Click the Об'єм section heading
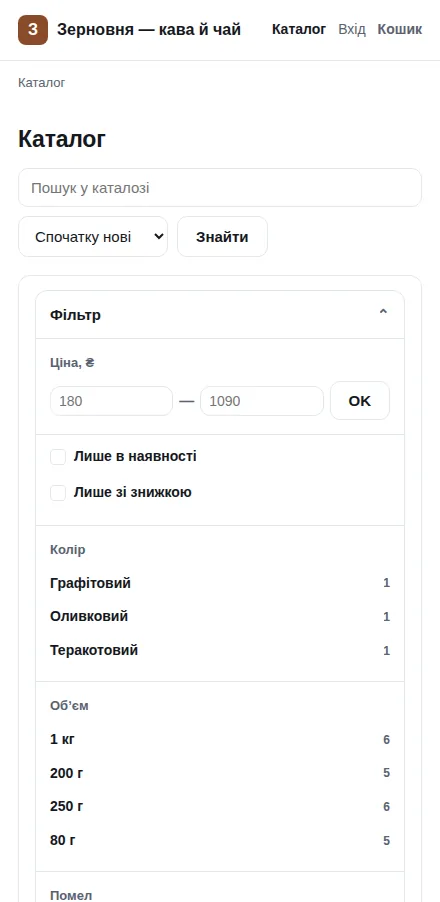This screenshot has width=440, height=902. tap(69, 706)
